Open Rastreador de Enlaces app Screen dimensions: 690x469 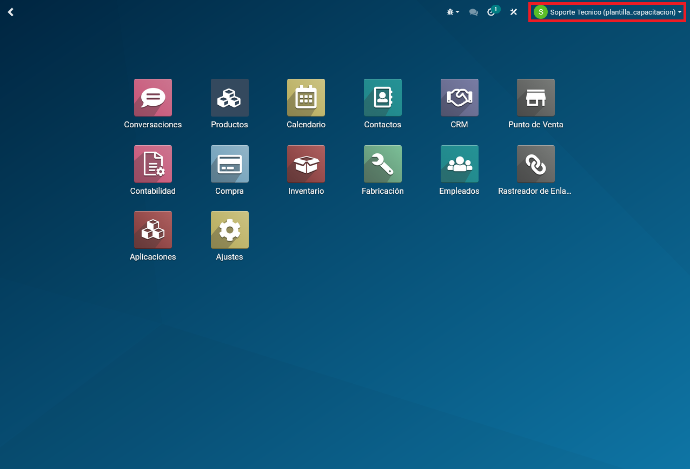[536, 164]
